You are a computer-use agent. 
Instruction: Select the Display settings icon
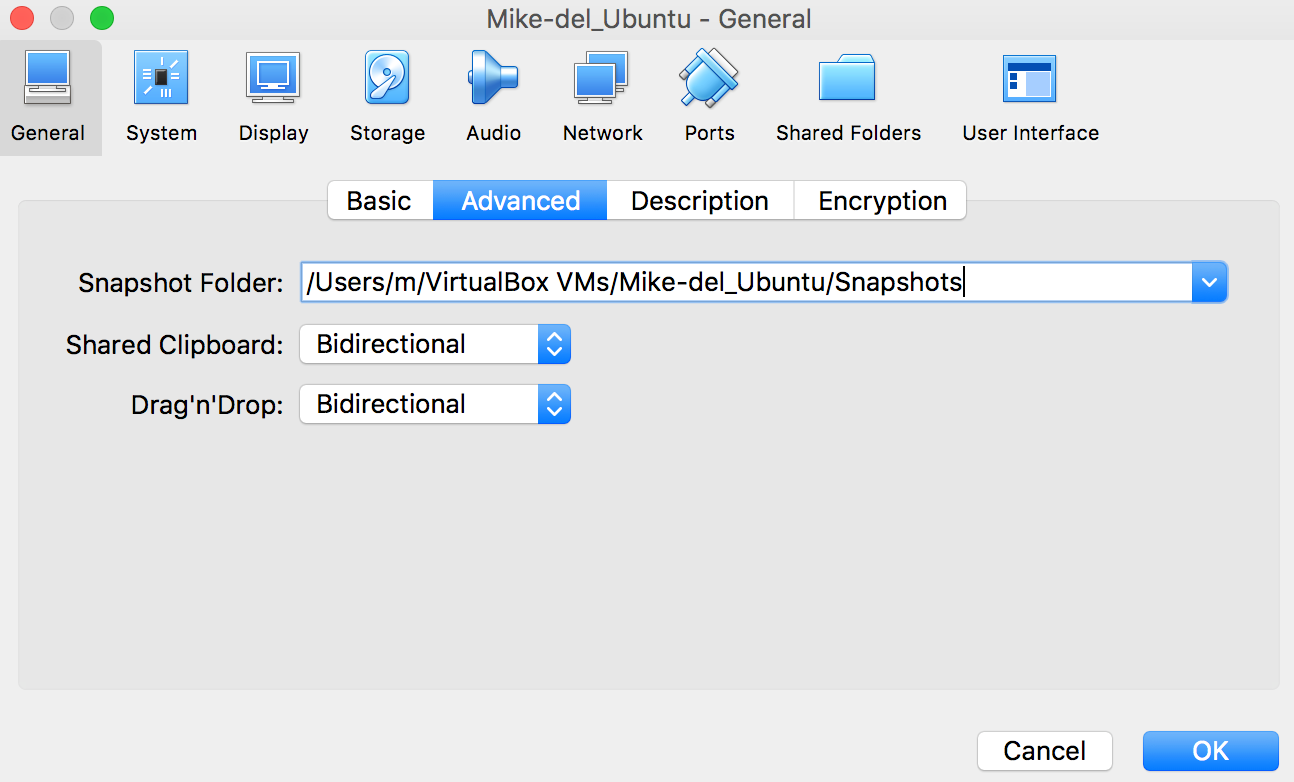coord(273,95)
